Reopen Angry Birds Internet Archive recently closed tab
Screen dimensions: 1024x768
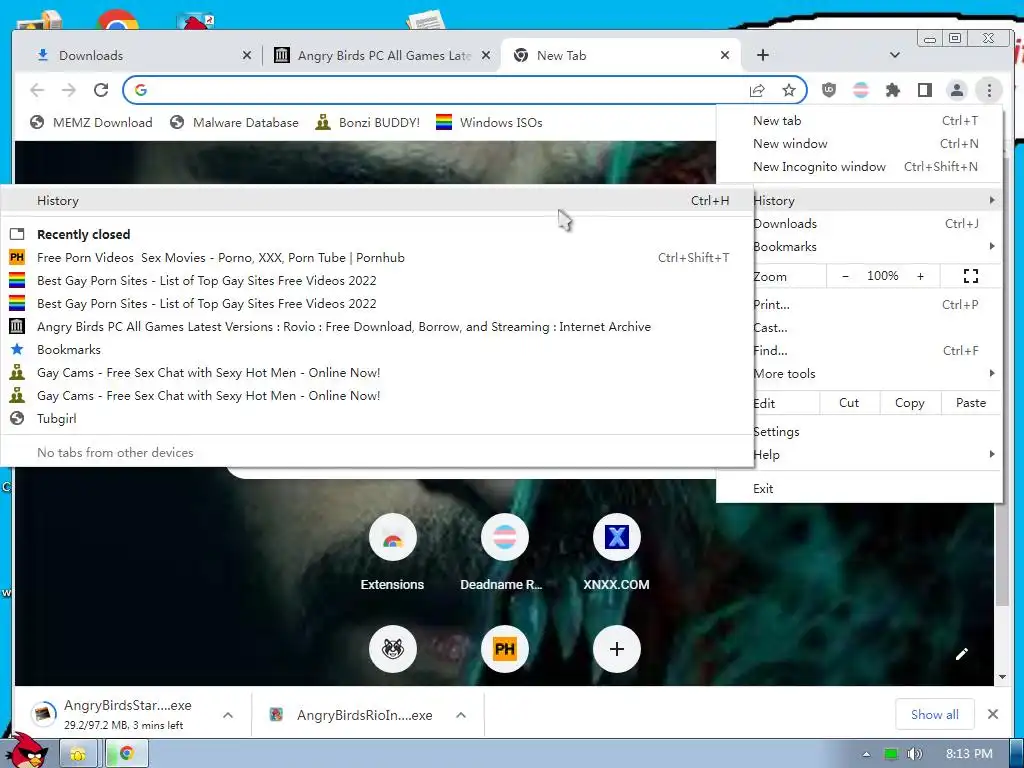tap(377, 327)
